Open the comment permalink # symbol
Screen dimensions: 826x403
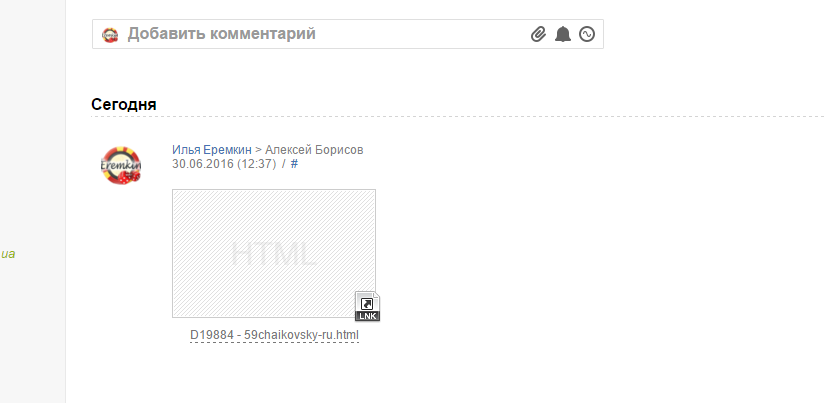(294, 164)
